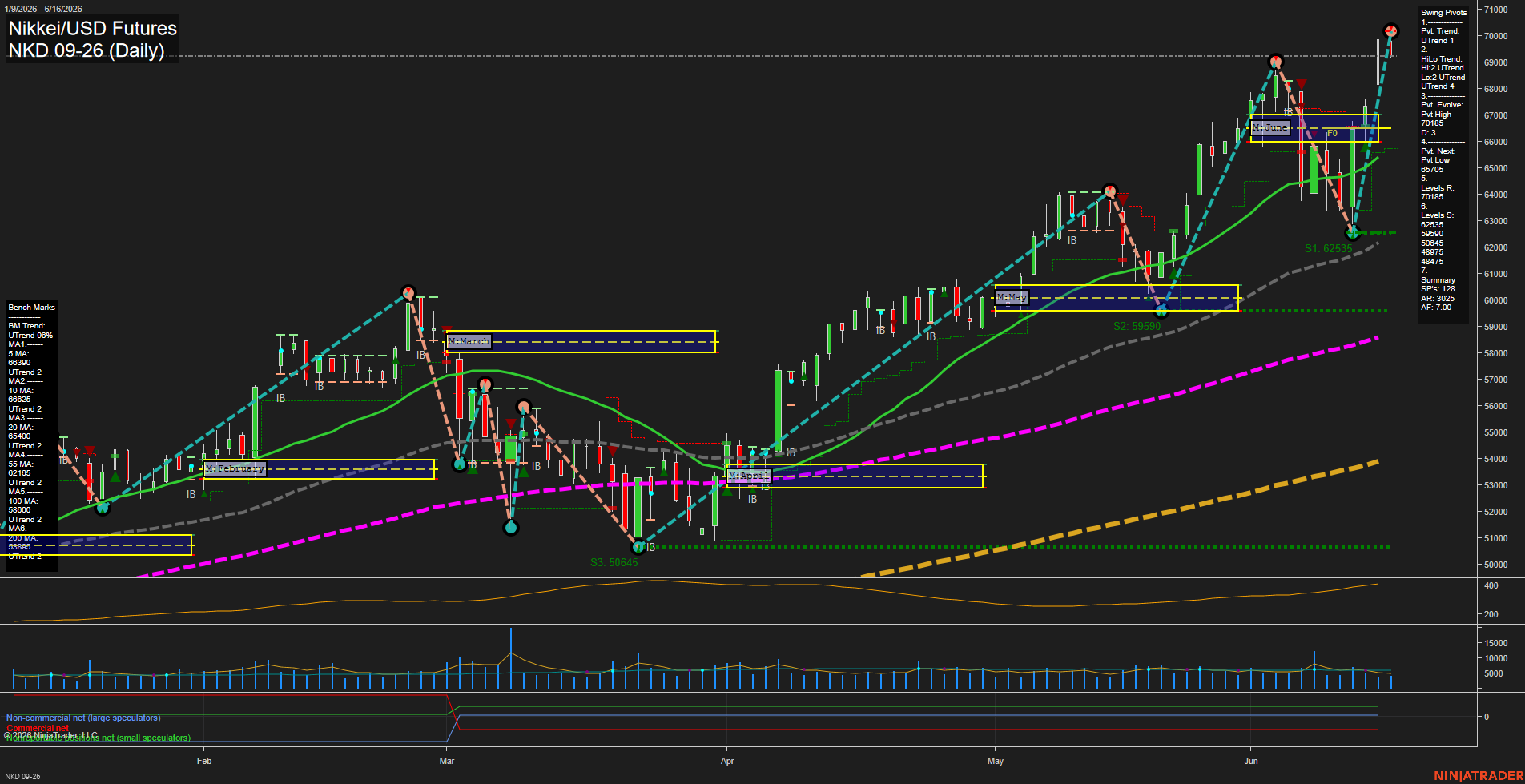
Task: Click the Apr label on time axis
Action: point(727,761)
